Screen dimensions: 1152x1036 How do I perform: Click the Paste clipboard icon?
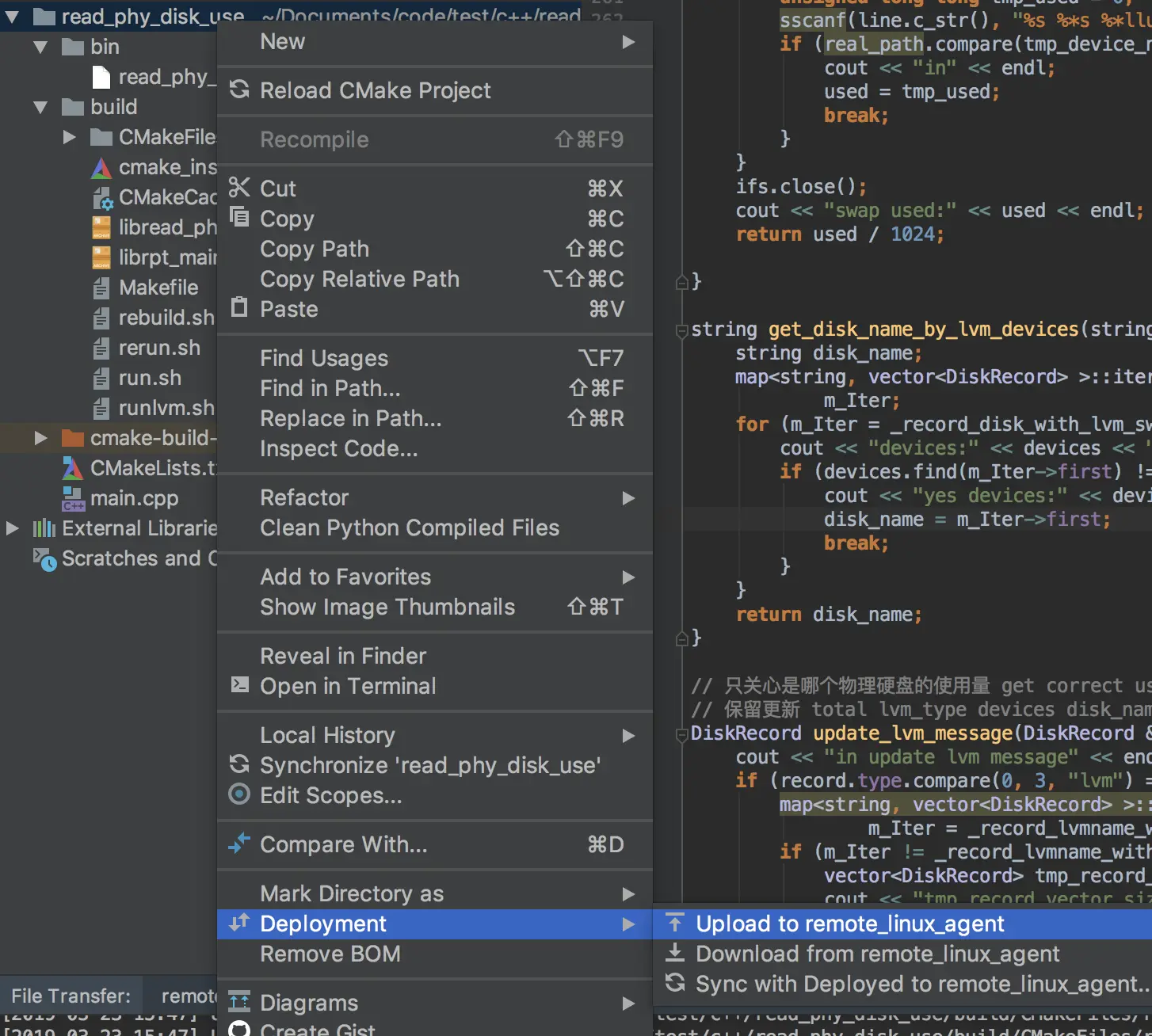click(239, 307)
